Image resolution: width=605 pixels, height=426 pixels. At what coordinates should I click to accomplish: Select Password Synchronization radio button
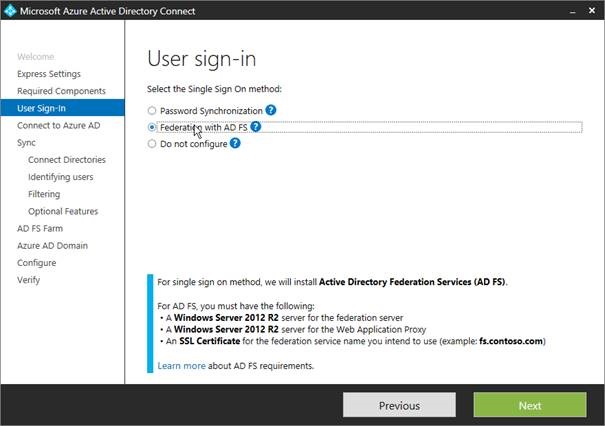pyautogui.click(x=152, y=111)
